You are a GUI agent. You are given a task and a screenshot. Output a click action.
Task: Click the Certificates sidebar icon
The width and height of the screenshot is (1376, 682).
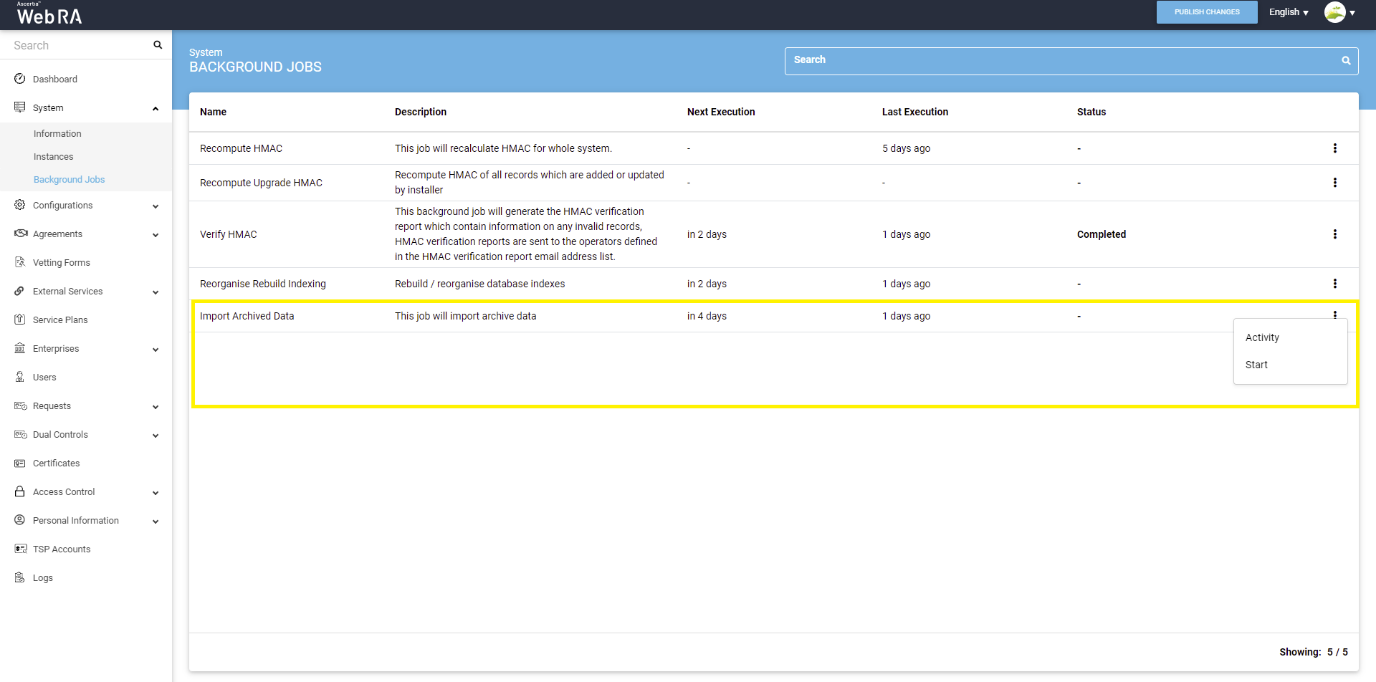point(20,463)
